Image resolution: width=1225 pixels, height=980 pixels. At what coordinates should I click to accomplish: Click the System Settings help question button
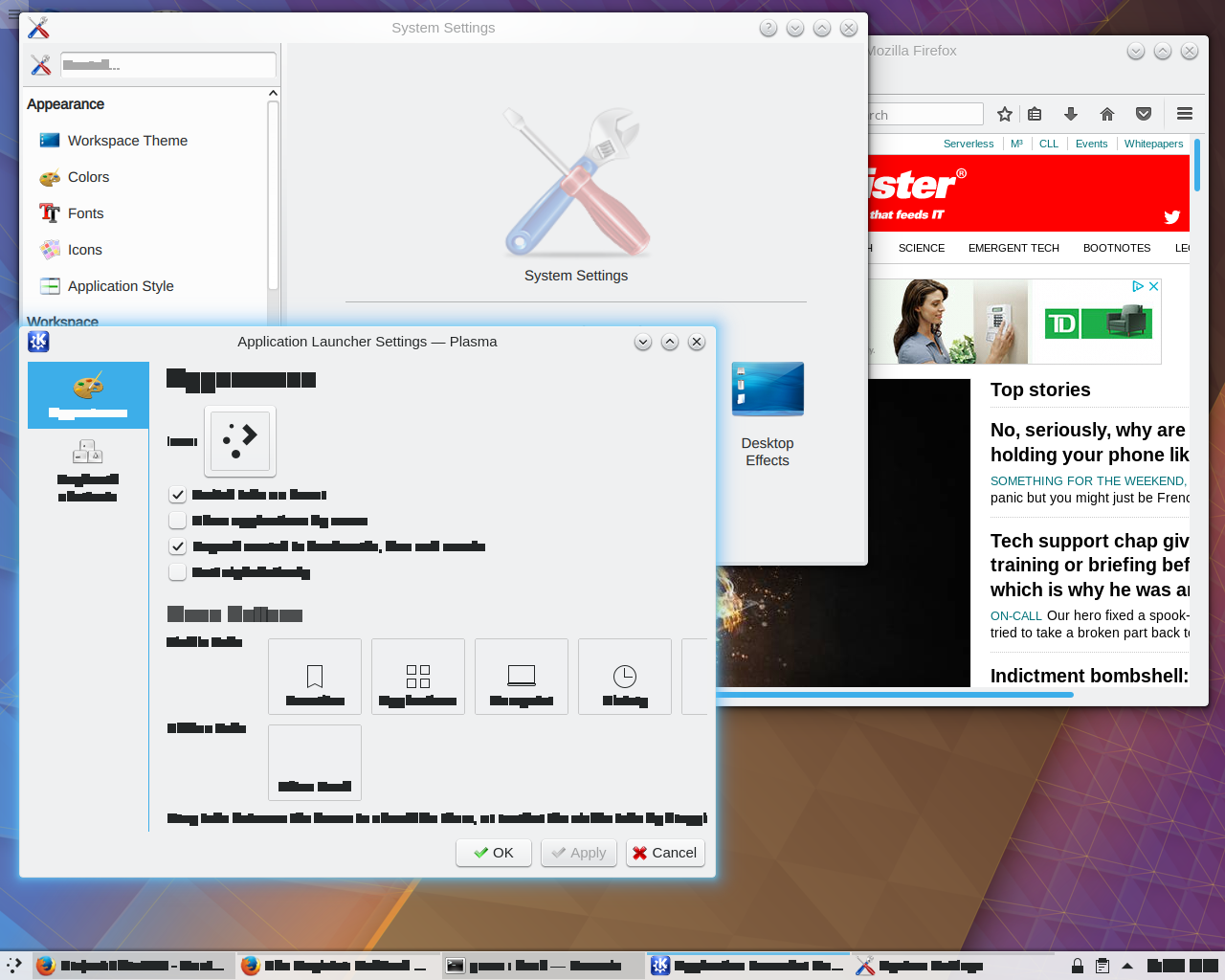click(768, 28)
